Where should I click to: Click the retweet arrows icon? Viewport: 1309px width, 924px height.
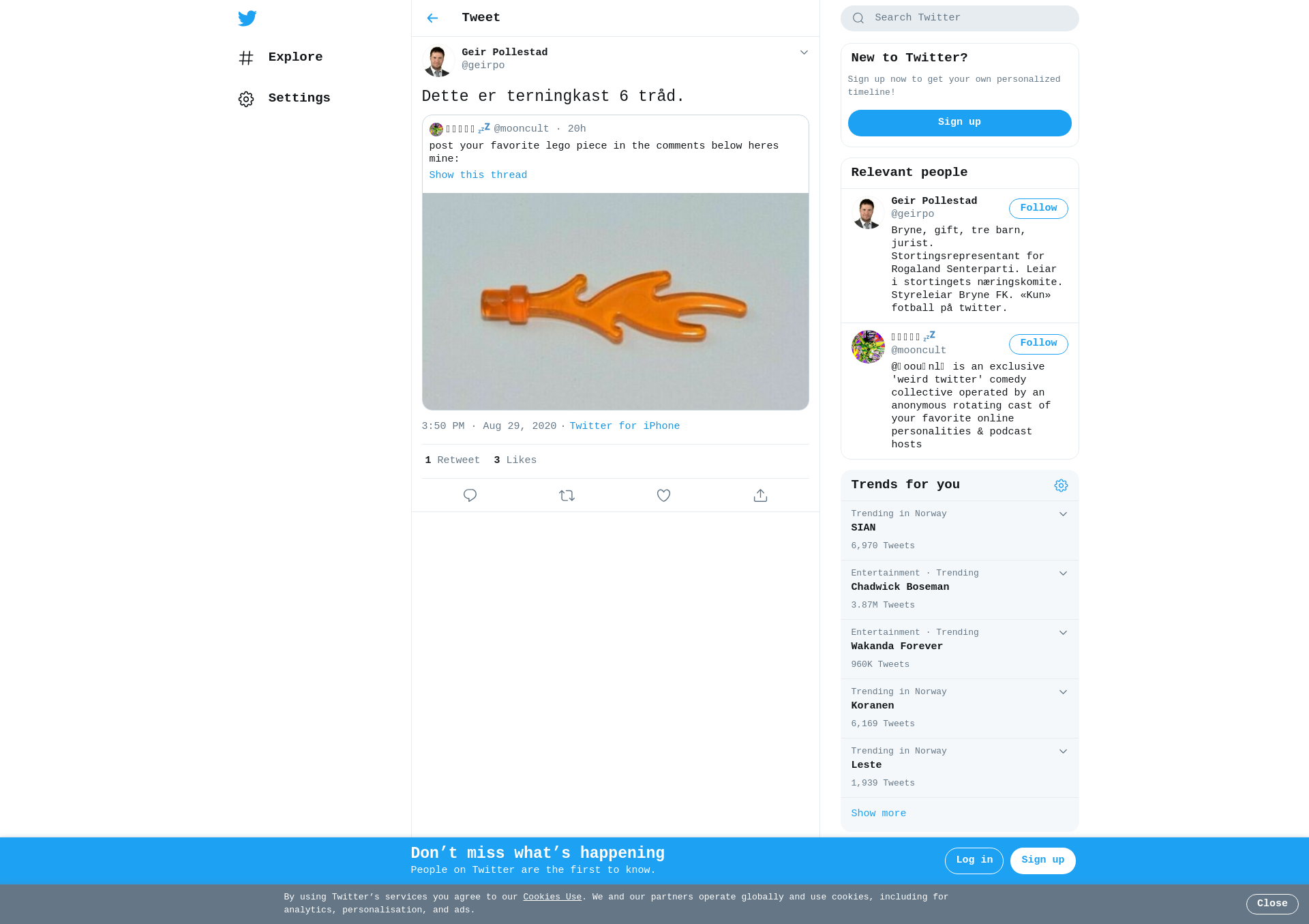click(567, 496)
